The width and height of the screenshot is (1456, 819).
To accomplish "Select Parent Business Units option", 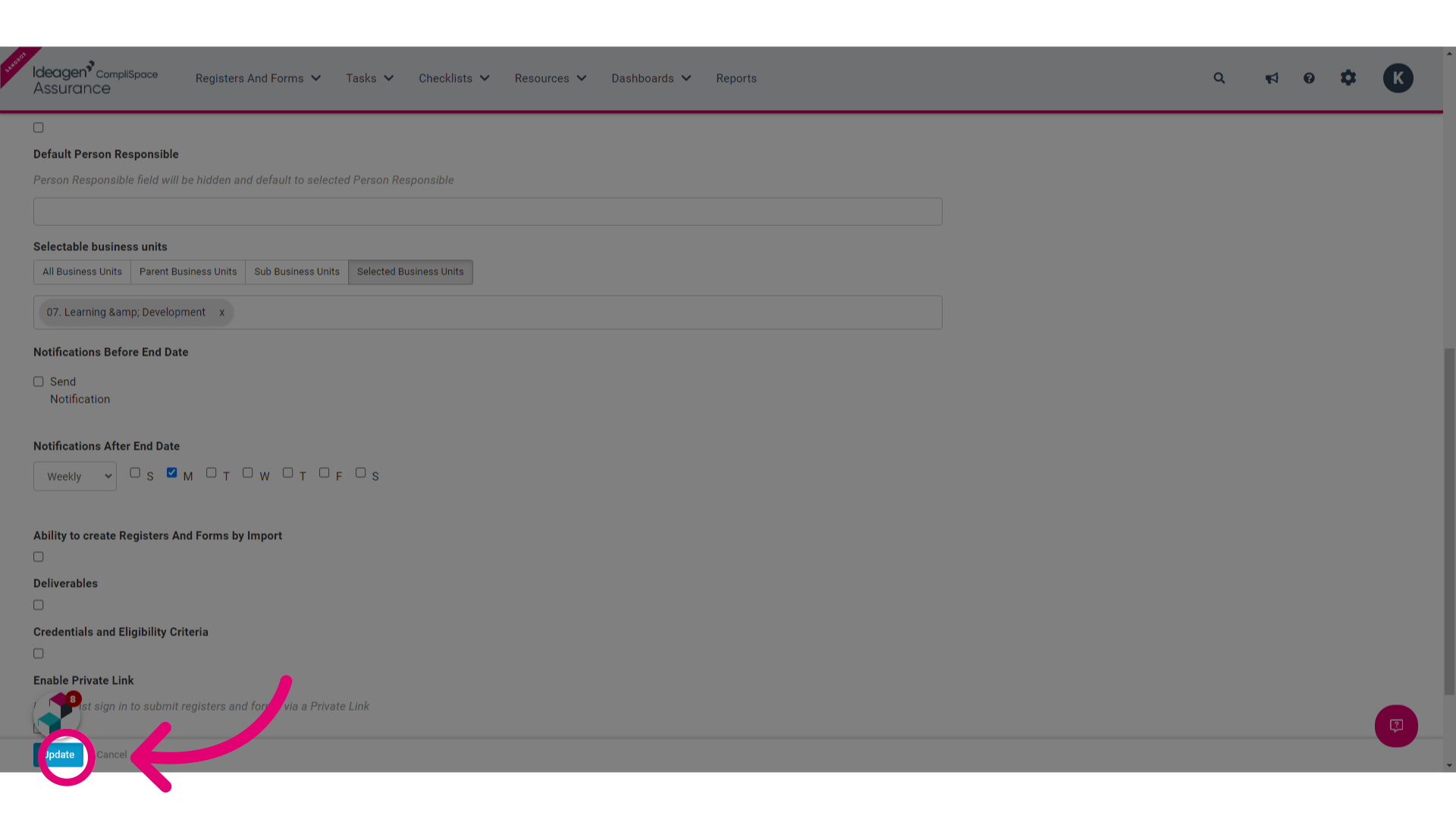I will coord(188,271).
